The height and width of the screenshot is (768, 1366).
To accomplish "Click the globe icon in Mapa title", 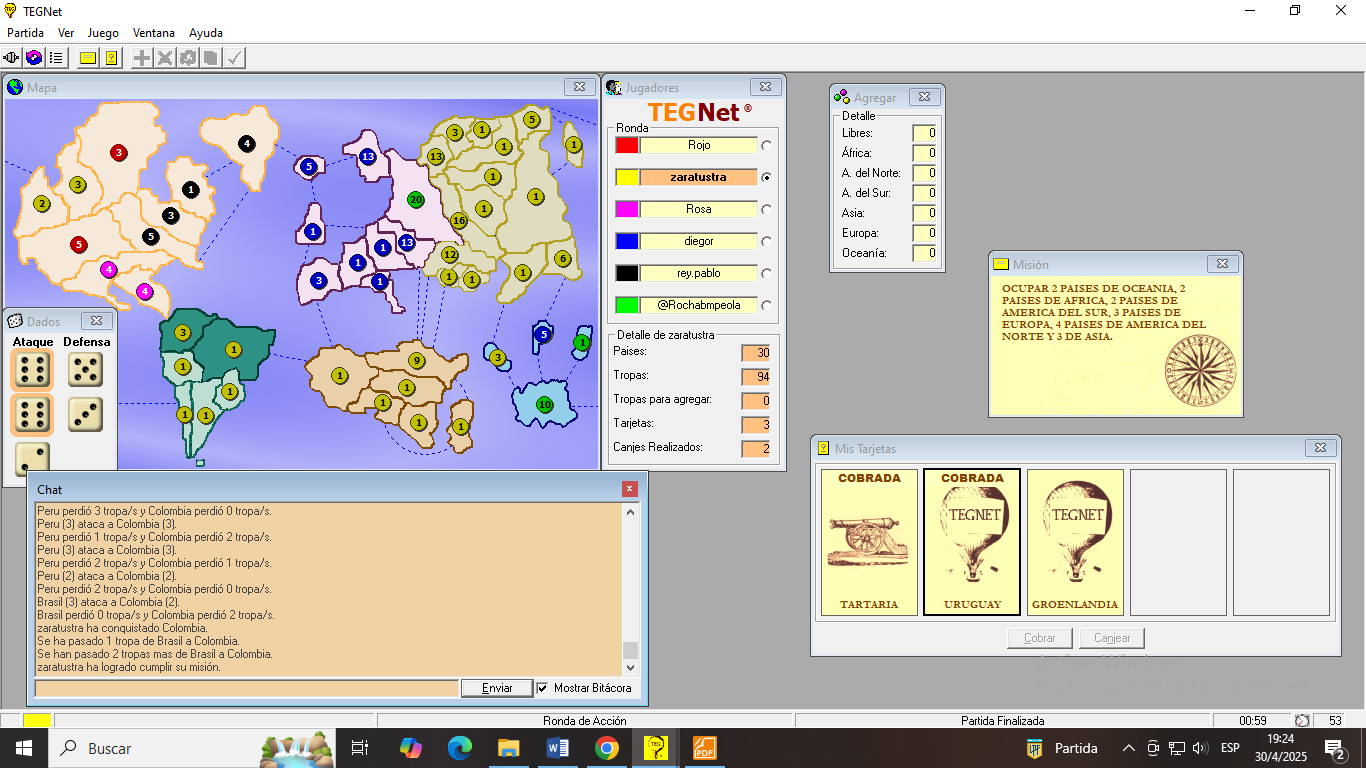I will (15, 87).
